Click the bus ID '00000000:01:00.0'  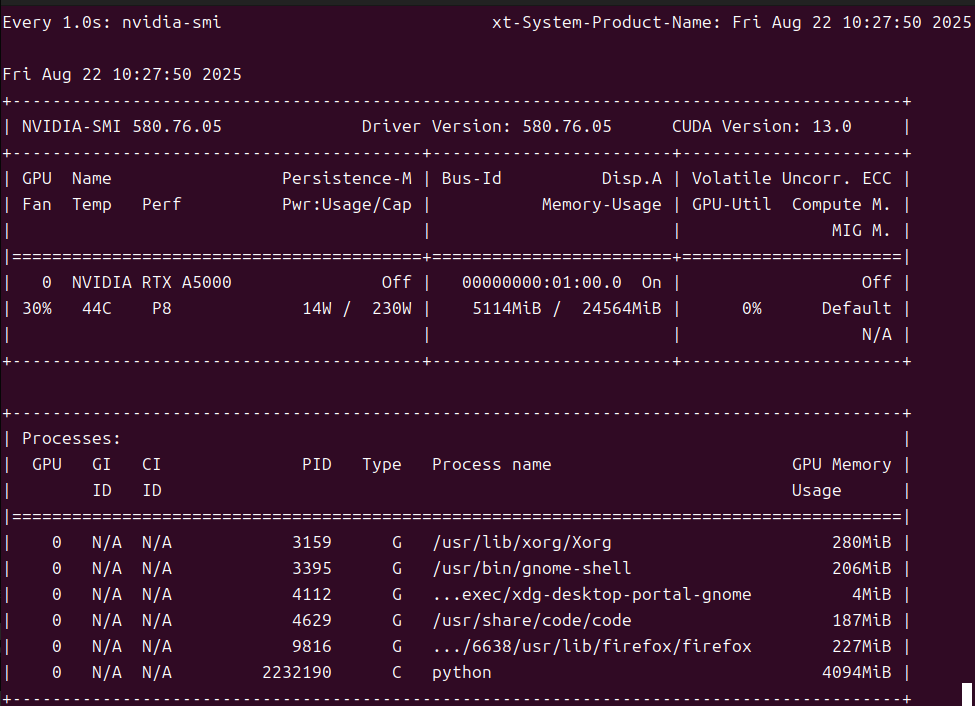[x=542, y=282]
